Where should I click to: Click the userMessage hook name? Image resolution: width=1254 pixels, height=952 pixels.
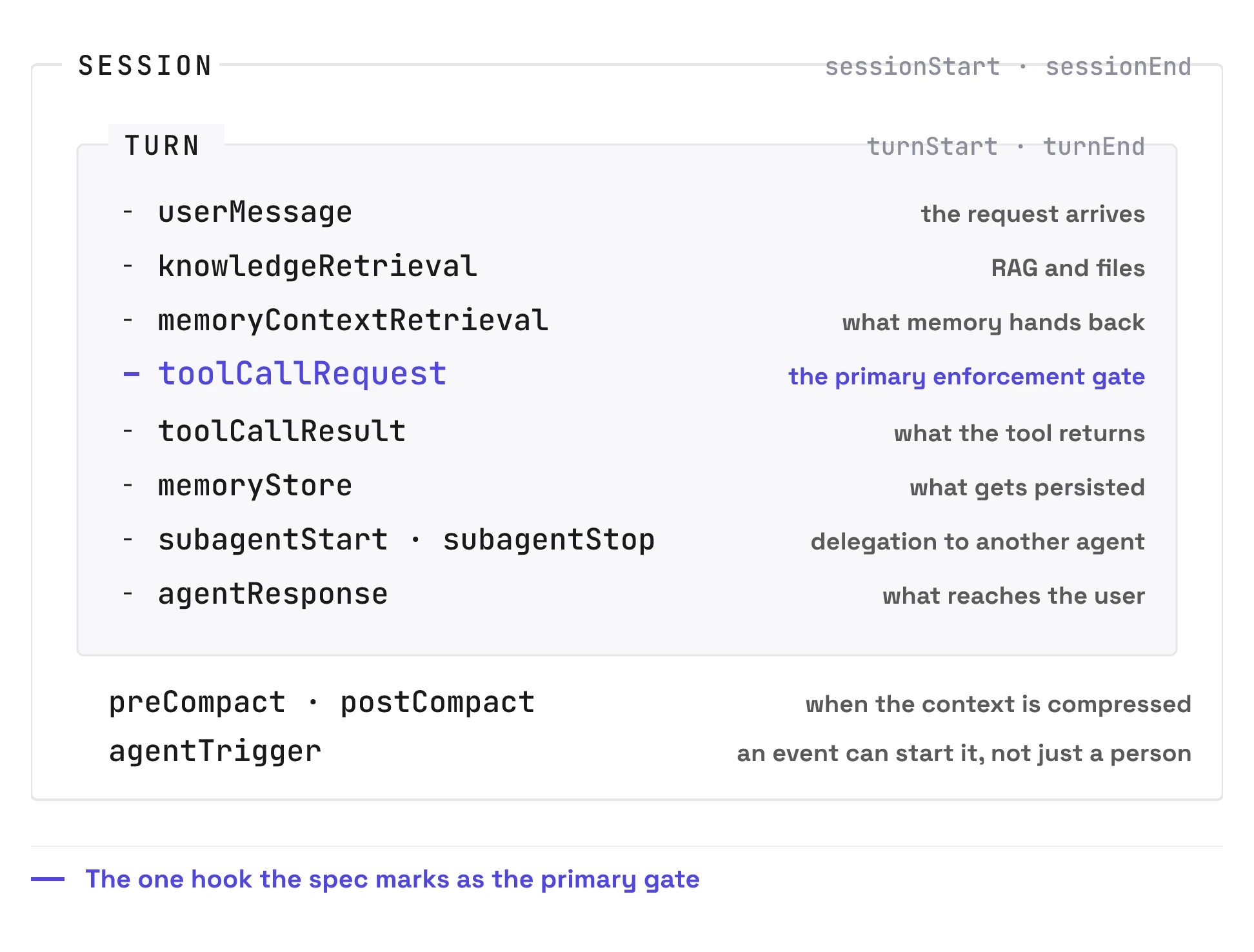pos(255,212)
